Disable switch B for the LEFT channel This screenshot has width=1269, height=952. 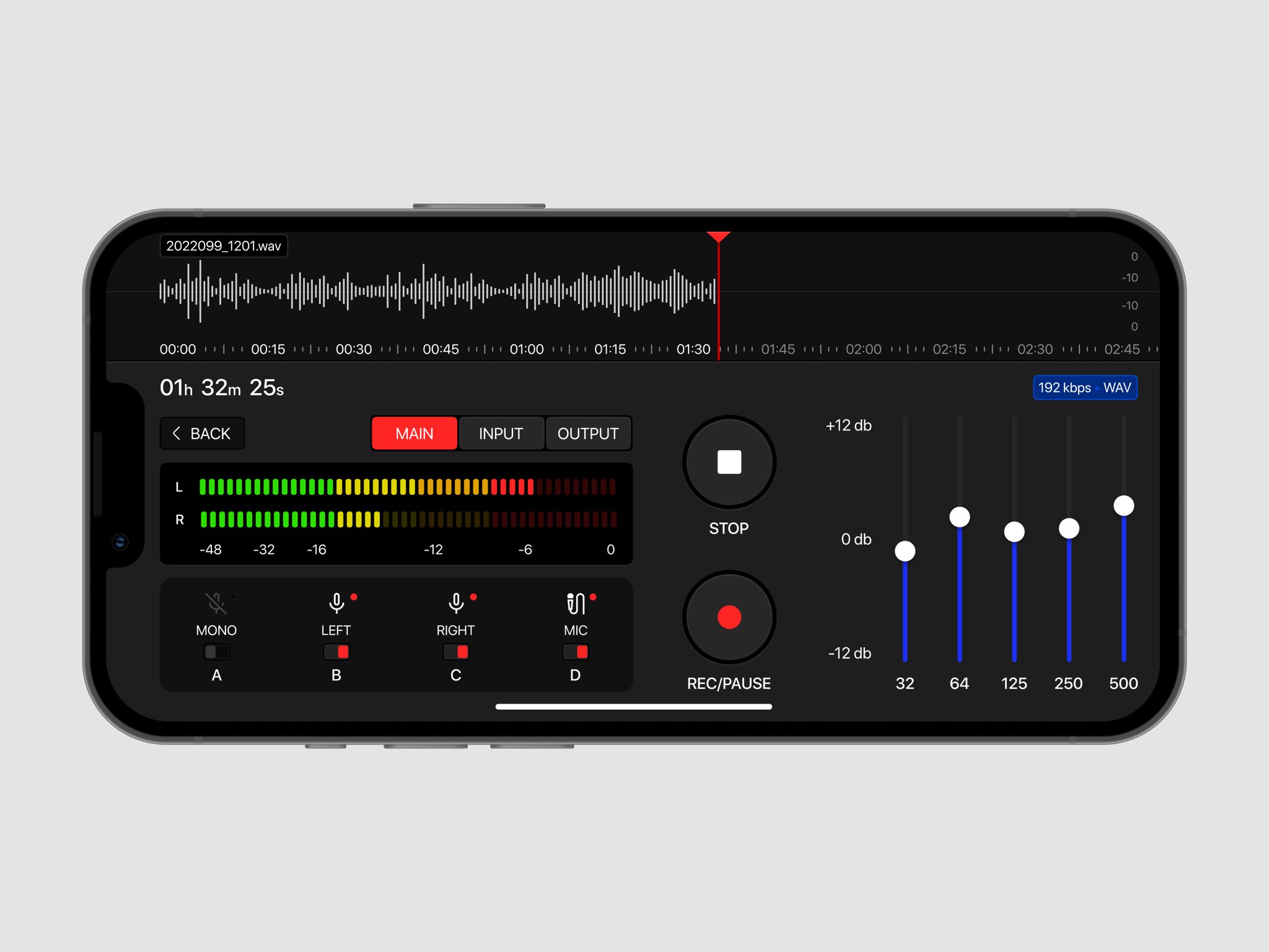click(x=336, y=652)
